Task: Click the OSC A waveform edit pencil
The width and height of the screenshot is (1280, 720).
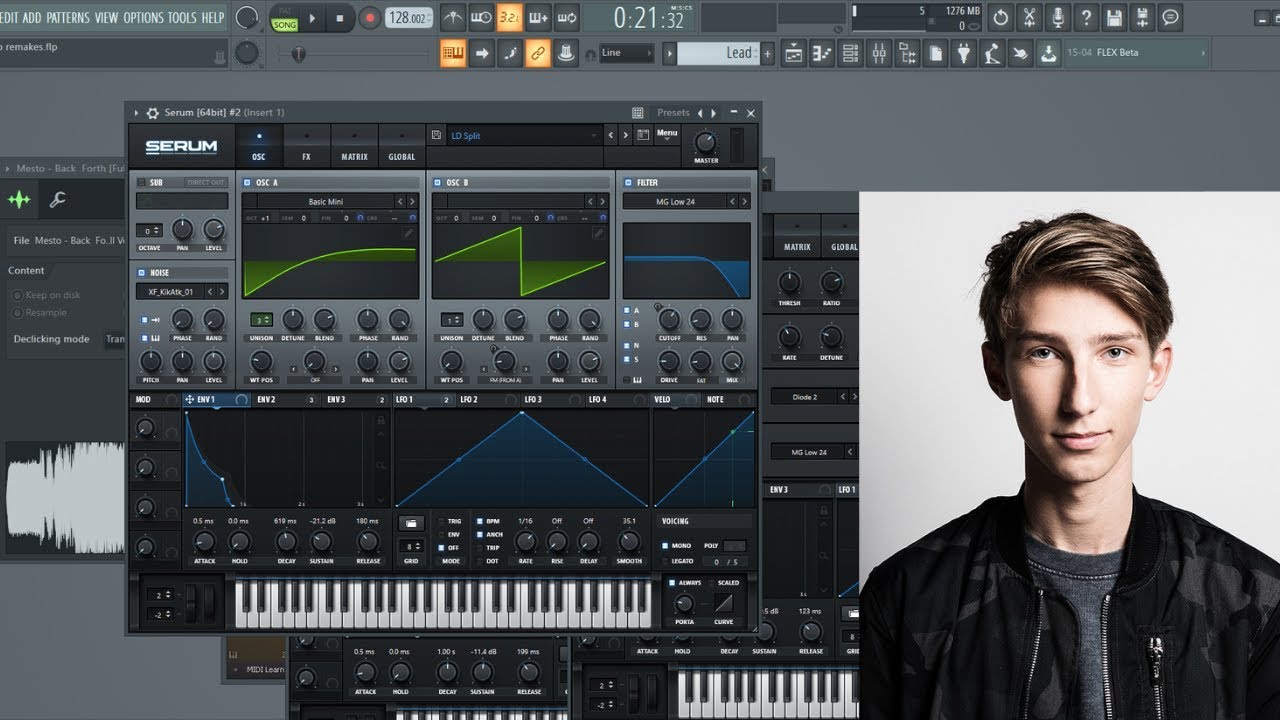Action: click(x=409, y=233)
